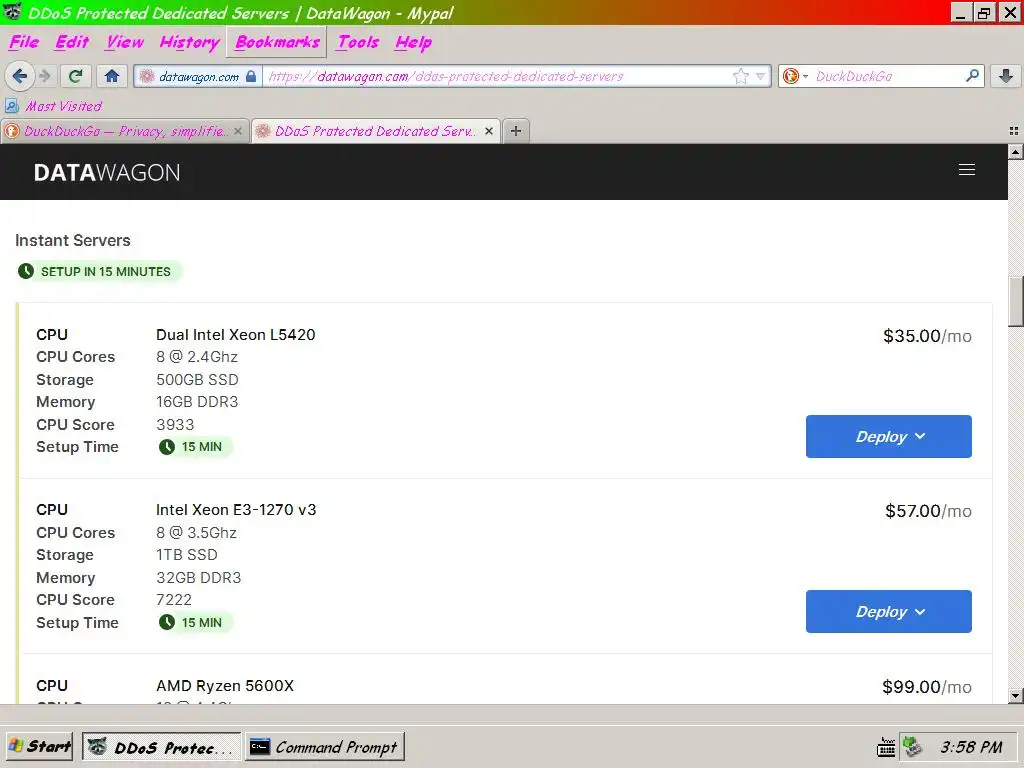Close the DuckDuckGo tab
1024x768 pixels.
point(238,131)
